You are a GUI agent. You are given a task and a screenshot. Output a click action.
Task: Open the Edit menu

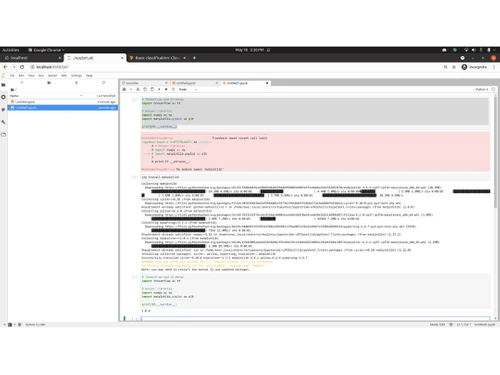coord(21,76)
